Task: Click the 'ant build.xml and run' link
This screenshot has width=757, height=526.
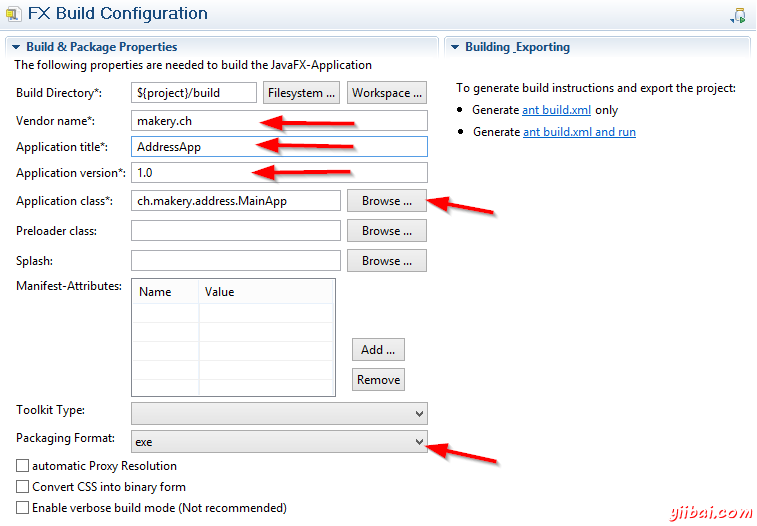Action: click(578, 132)
